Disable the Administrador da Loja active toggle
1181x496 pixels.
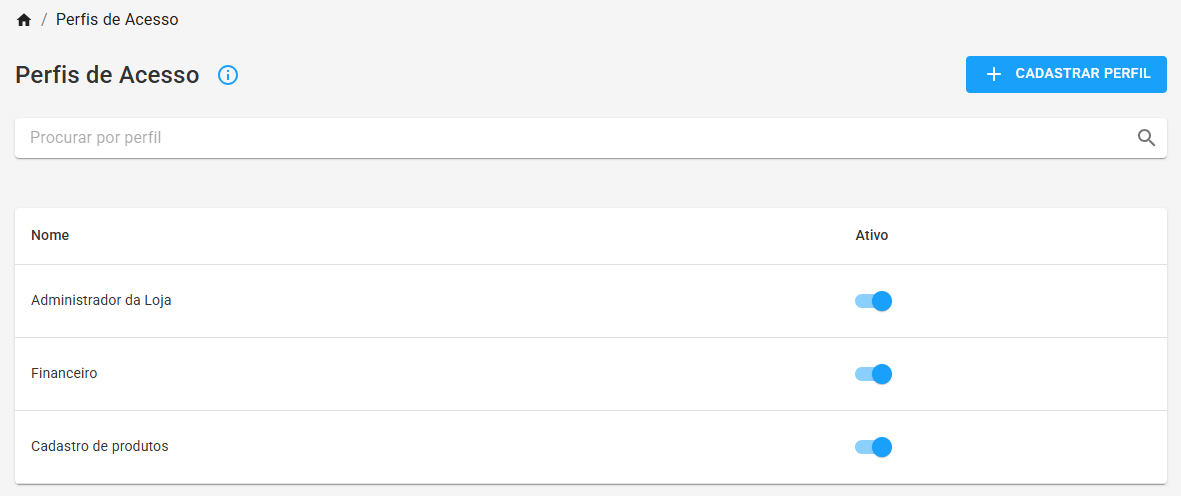(x=873, y=301)
